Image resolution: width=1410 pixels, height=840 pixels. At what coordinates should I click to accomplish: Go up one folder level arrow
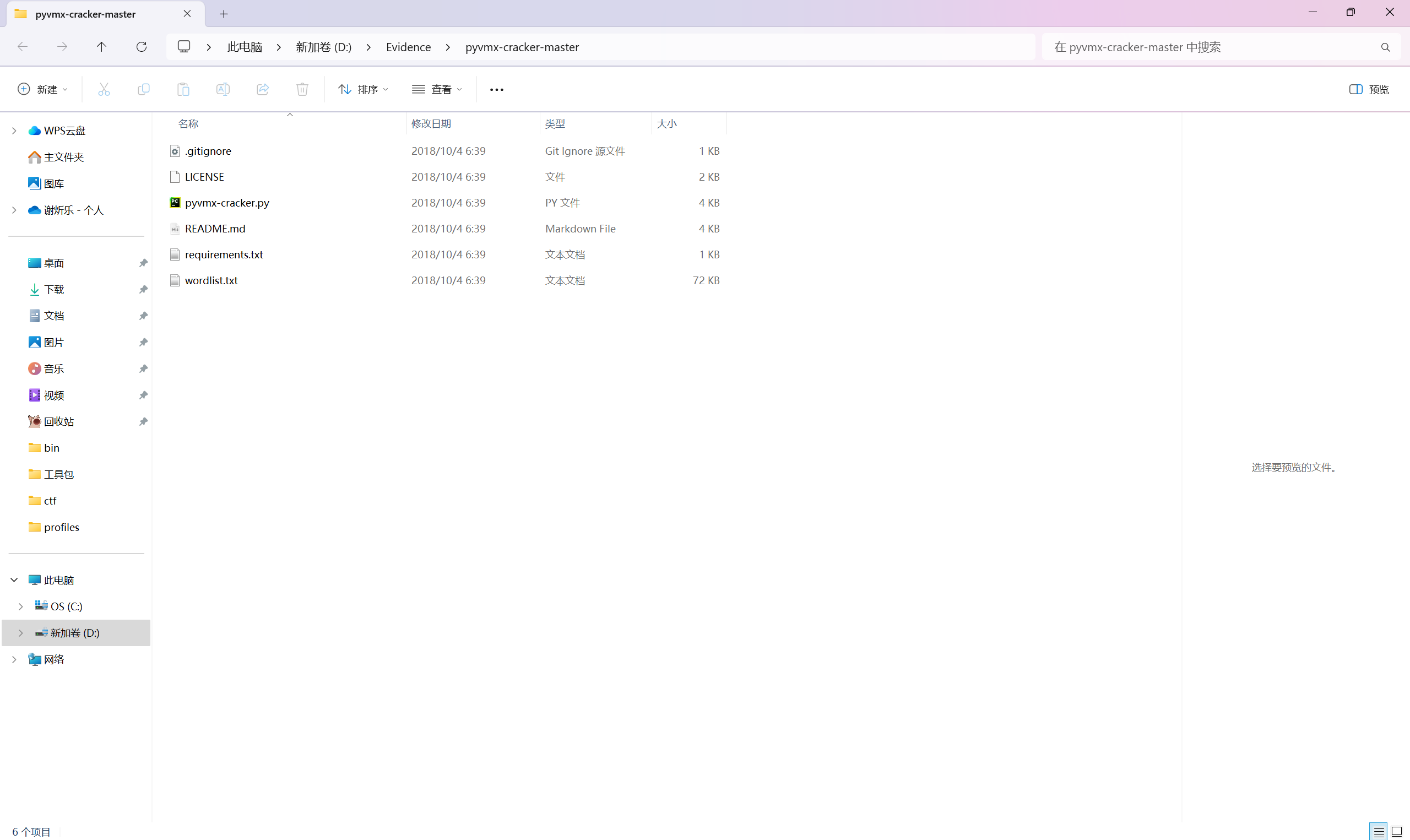click(x=101, y=47)
